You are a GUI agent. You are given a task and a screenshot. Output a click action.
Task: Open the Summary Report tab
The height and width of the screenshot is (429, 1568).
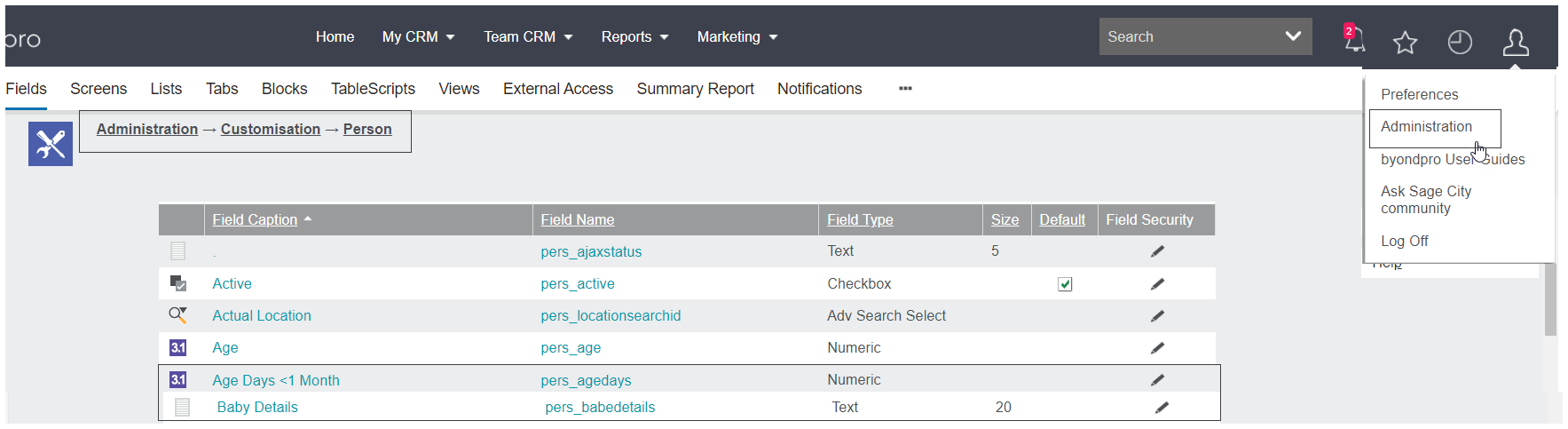[x=695, y=89]
